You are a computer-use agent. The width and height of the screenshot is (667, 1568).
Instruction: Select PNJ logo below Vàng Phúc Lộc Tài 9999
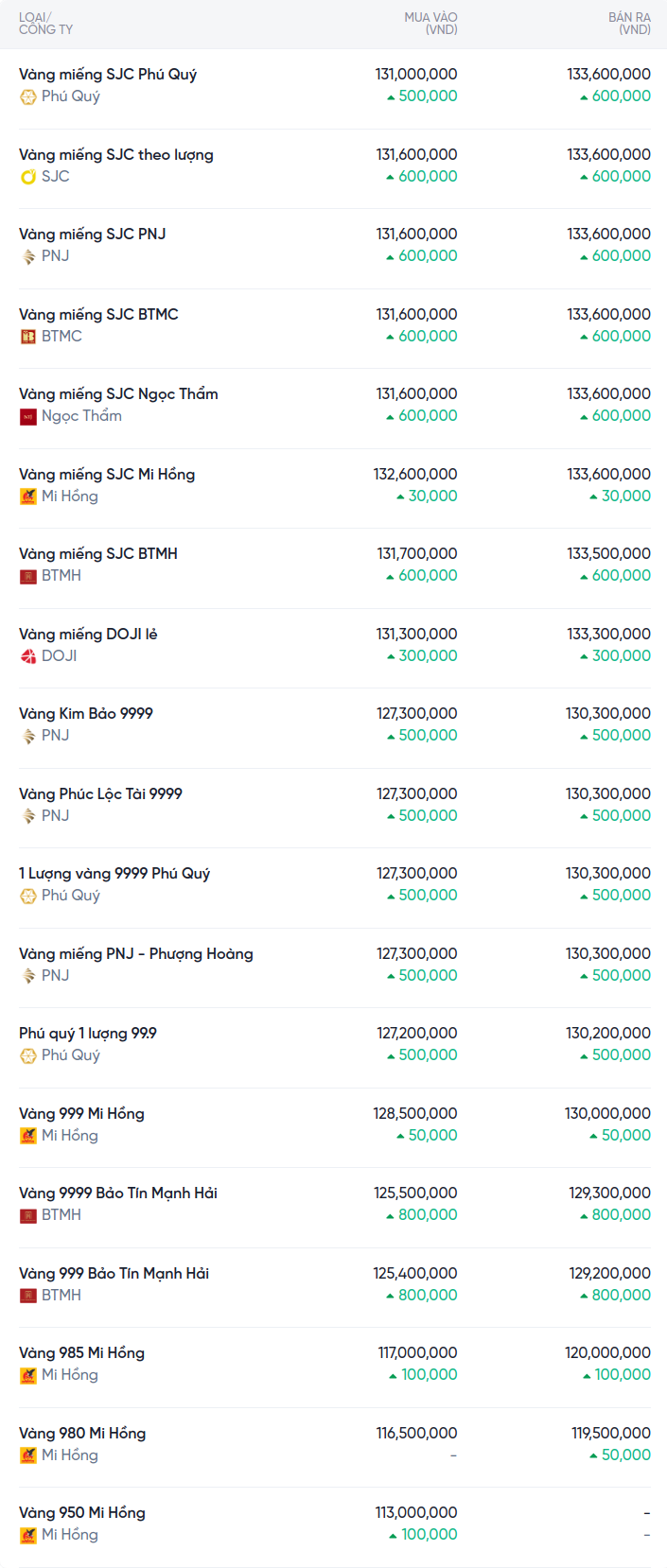(28, 816)
